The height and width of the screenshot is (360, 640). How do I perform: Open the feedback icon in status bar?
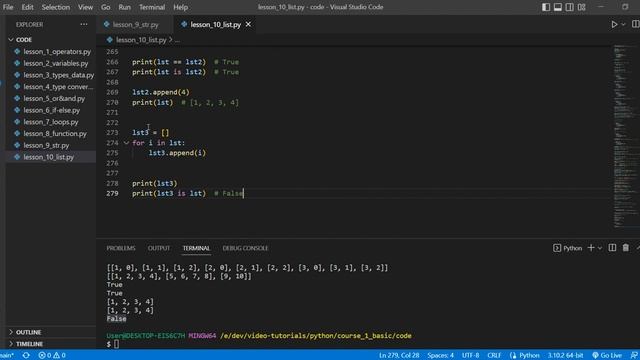(x=634, y=356)
